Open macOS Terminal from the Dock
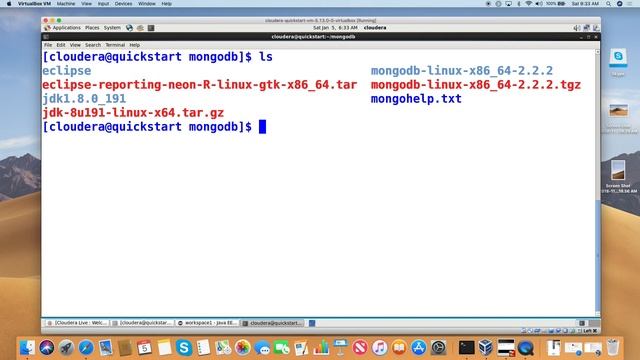The width and height of the screenshot is (640, 360). [466, 348]
